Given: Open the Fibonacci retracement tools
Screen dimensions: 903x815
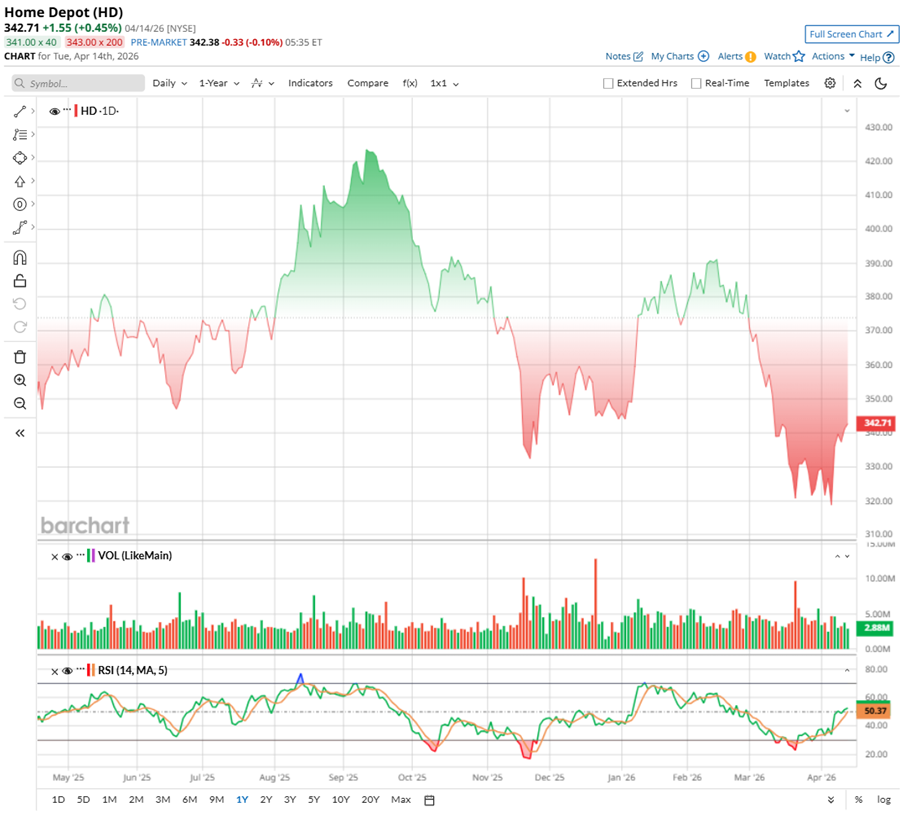Looking at the screenshot, I should [x=20, y=134].
